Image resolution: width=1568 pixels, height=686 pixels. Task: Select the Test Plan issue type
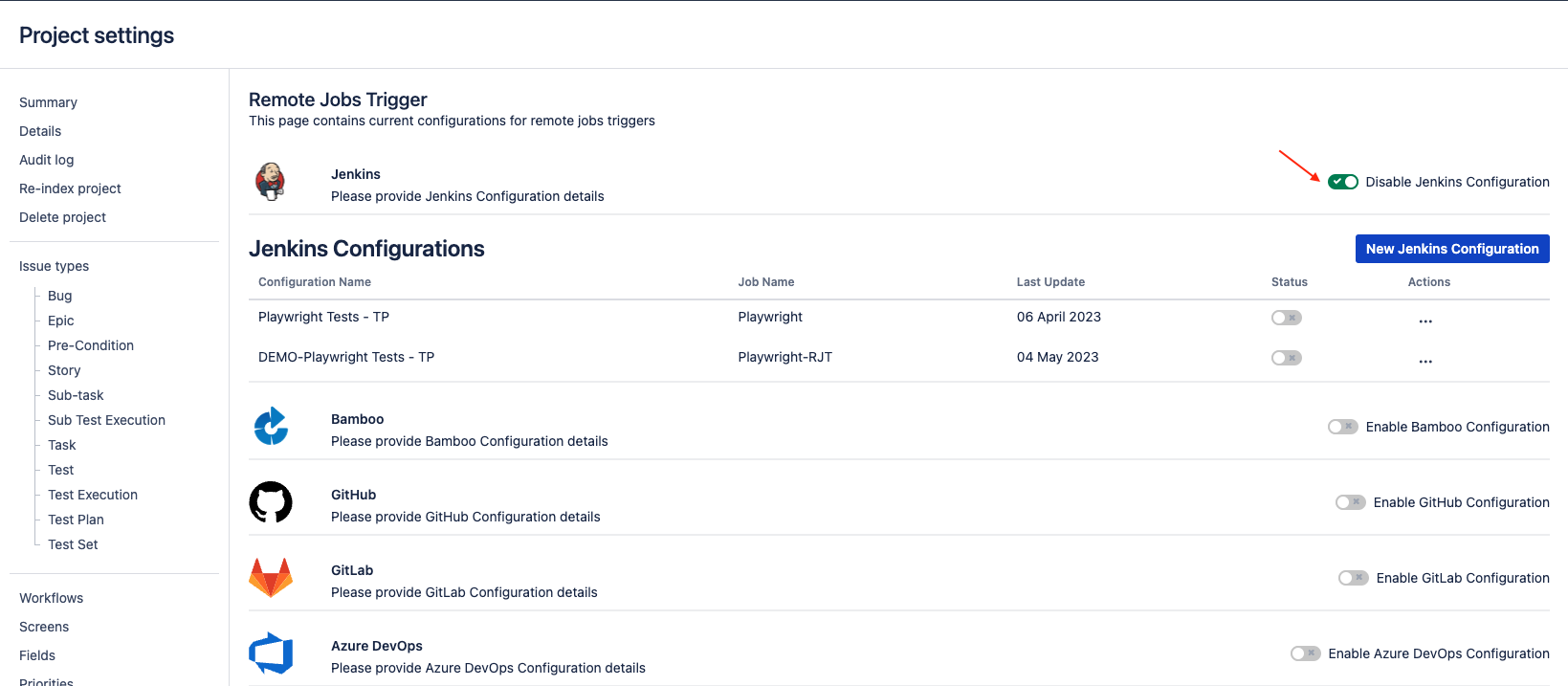(76, 520)
